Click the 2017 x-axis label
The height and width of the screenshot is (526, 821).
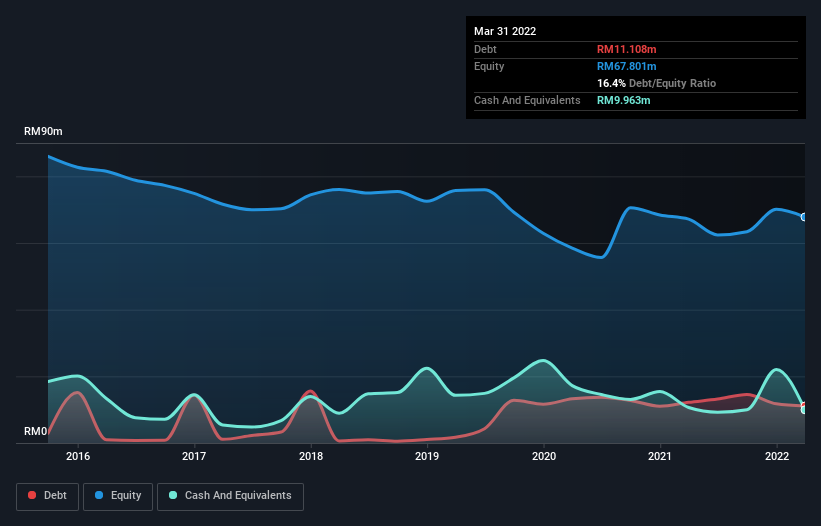tap(194, 456)
